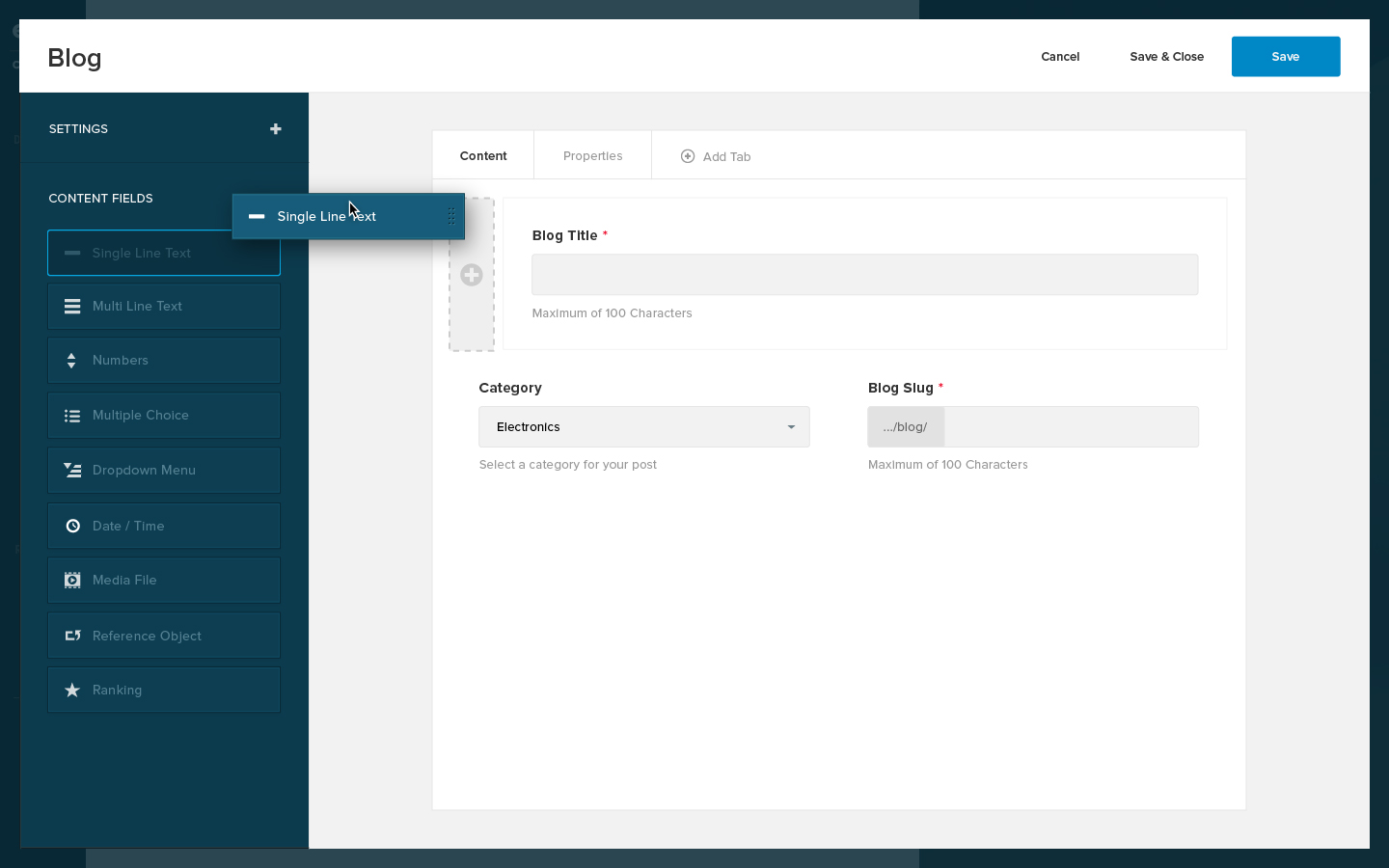This screenshot has height=868, width=1389.
Task: Click the Blog Slug label
Action: 901,388
